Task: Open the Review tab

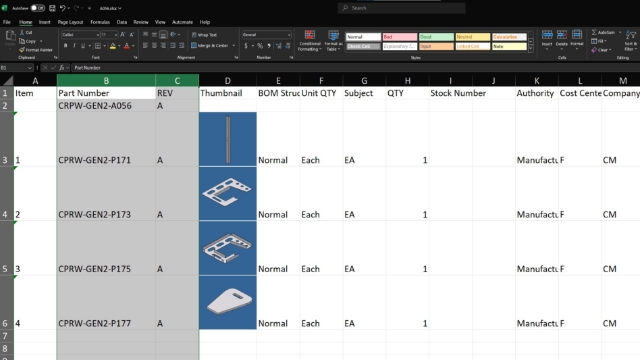Action: click(x=141, y=22)
